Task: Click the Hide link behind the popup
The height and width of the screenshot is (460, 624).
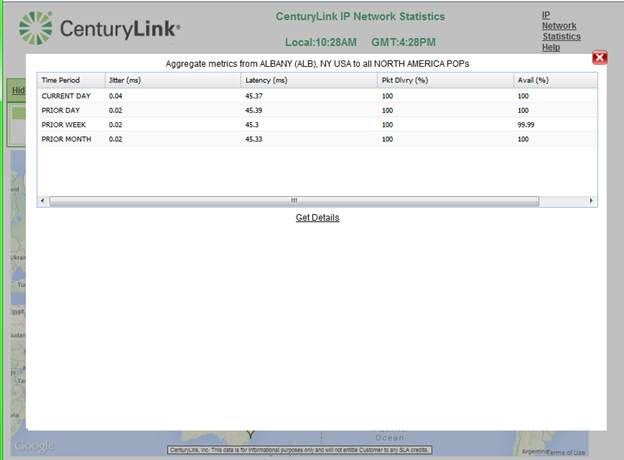Action: (18, 90)
